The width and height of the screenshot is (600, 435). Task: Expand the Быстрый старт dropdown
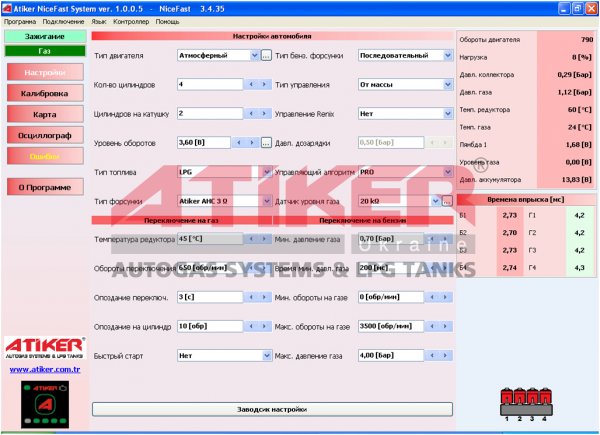[267, 356]
